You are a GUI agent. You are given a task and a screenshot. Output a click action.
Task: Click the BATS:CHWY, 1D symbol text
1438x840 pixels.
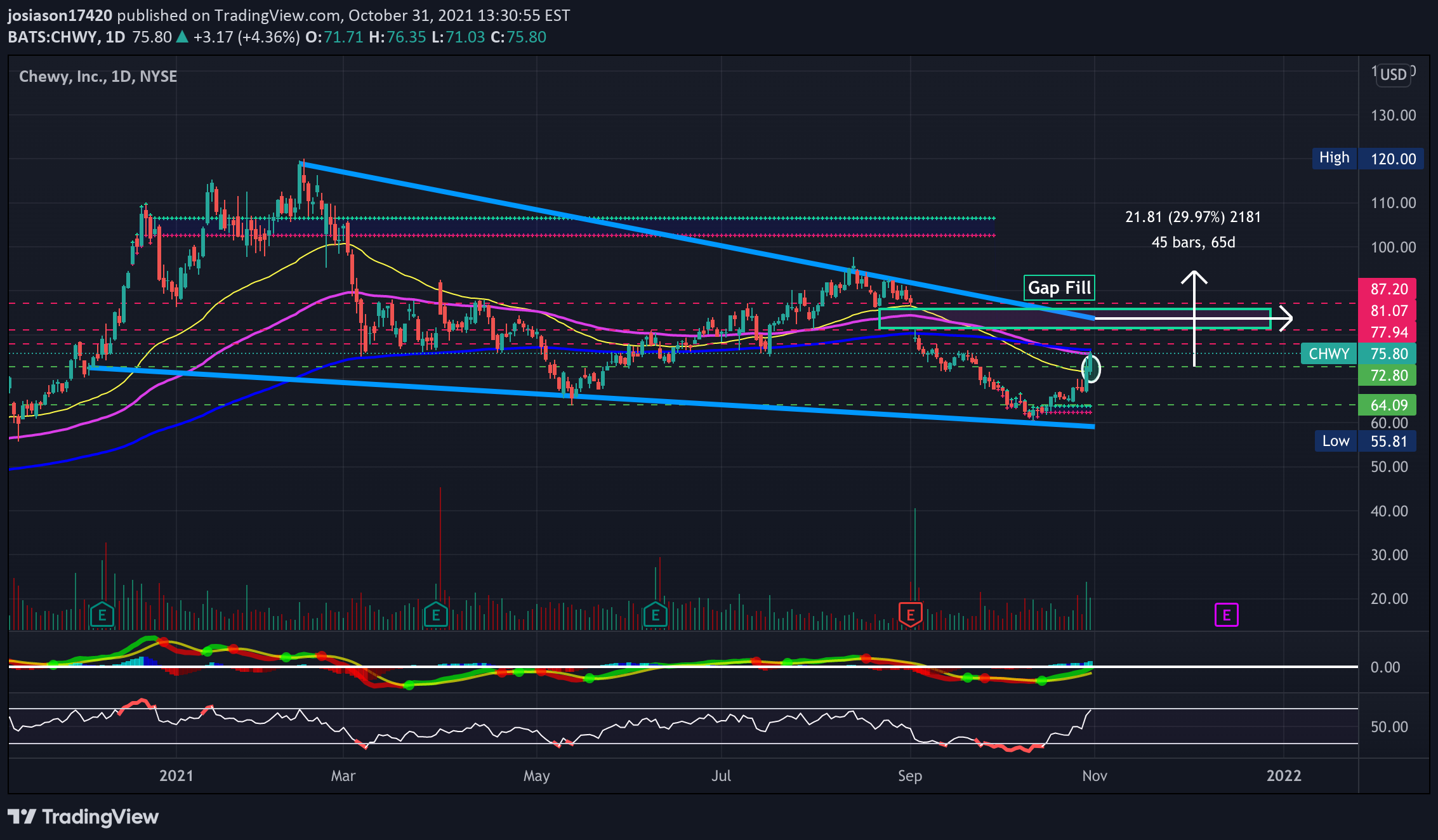click(x=67, y=37)
